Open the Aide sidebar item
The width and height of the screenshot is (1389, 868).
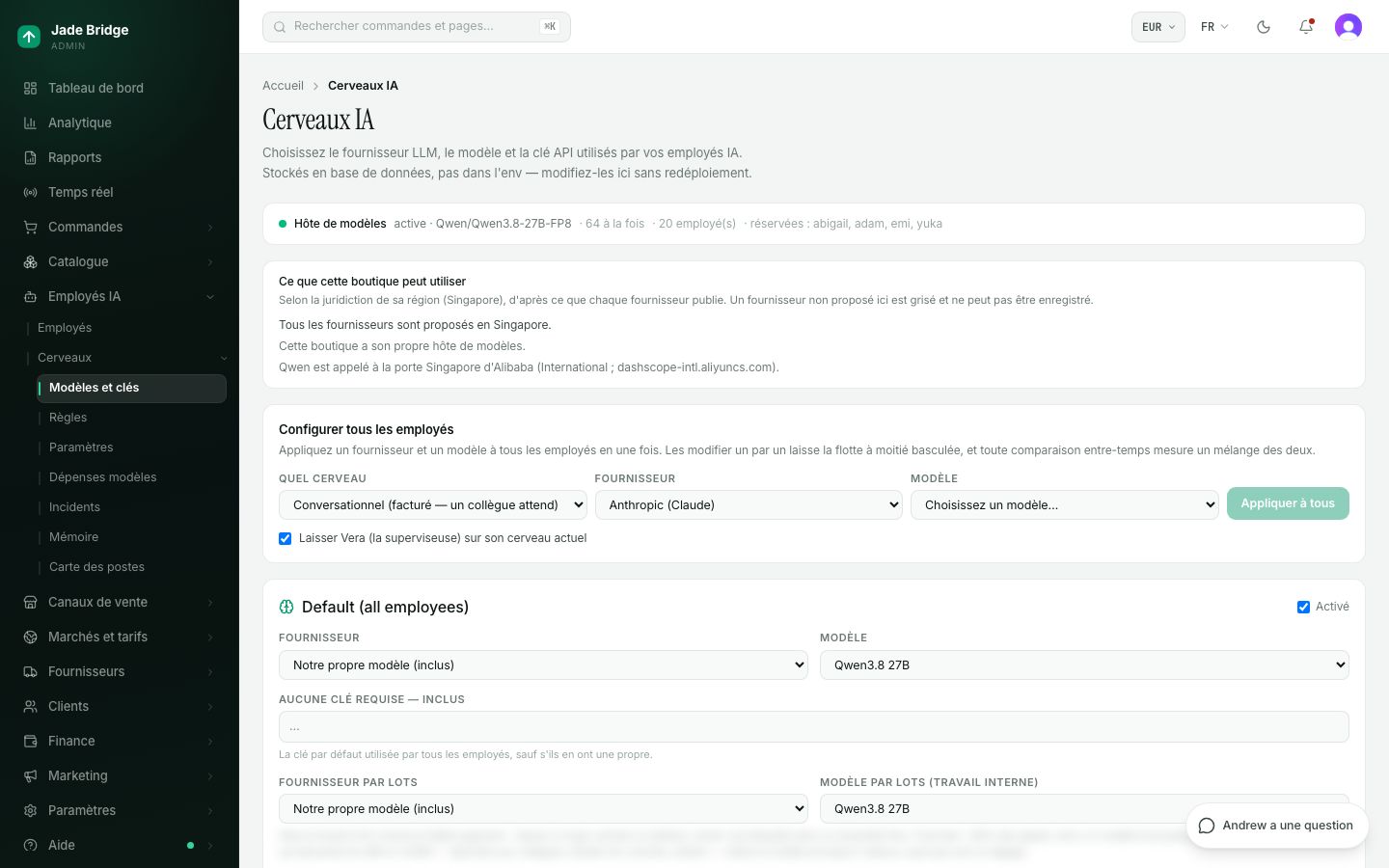pyautogui.click(x=120, y=845)
